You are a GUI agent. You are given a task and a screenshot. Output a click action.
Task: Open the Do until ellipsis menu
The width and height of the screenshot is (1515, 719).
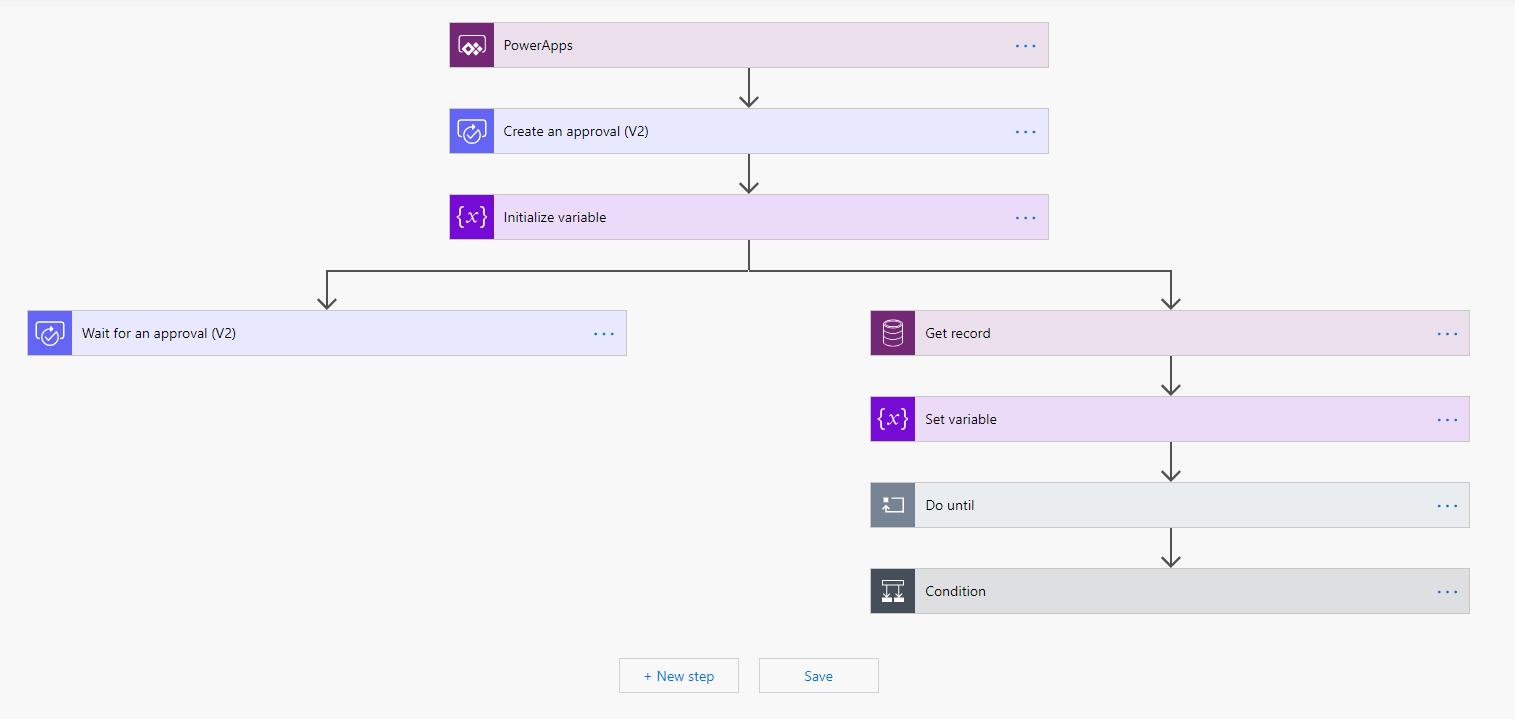click(x=1447, y=506)
